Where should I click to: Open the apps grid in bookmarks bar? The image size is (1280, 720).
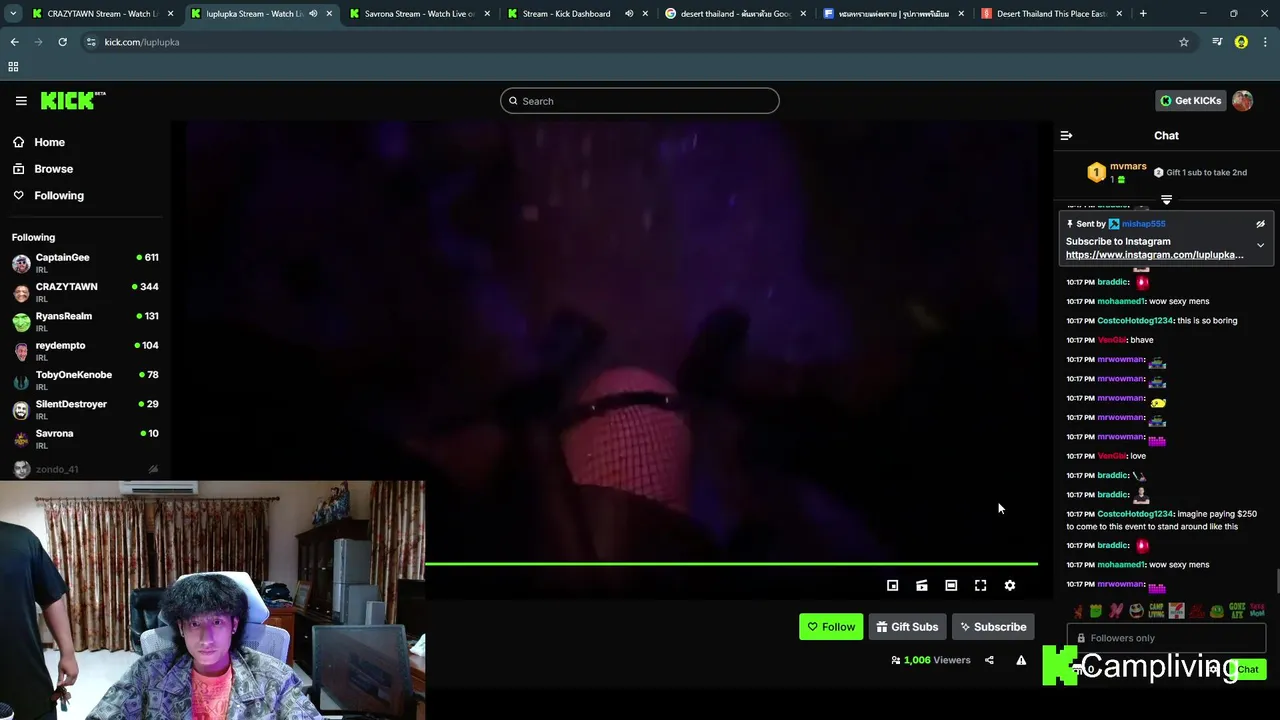point(13,67)
